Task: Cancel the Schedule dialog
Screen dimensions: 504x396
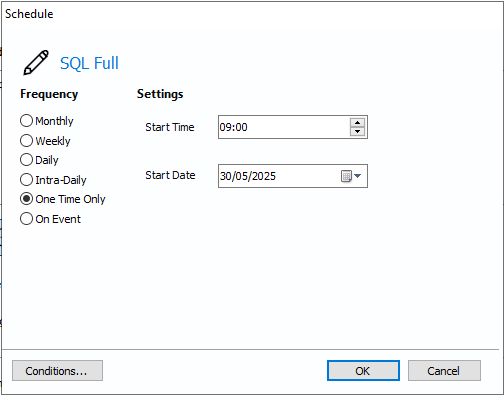Action: click(444, 370)
